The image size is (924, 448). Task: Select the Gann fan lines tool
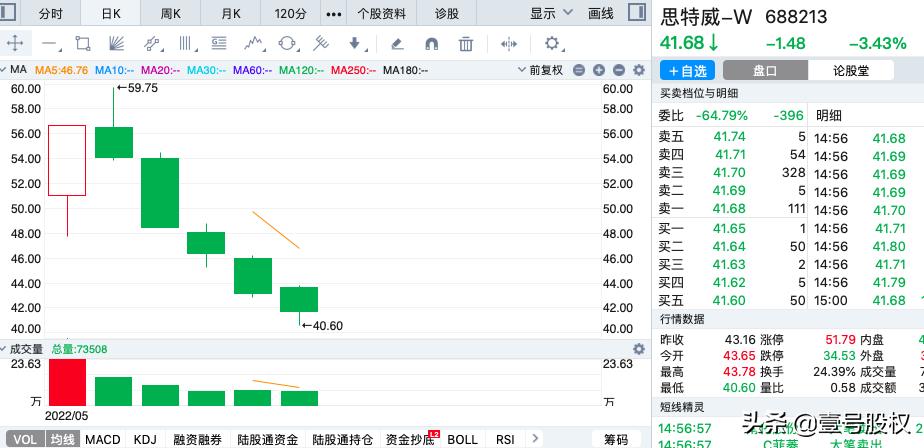[117, 43]
